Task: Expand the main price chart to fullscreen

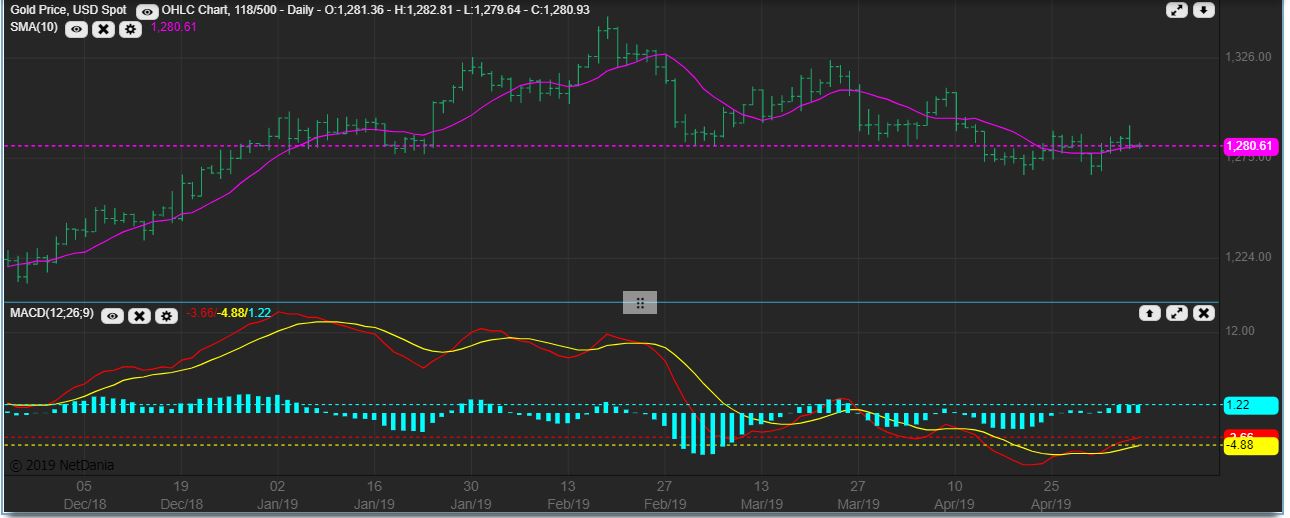Action: [x=1177, y=10]
